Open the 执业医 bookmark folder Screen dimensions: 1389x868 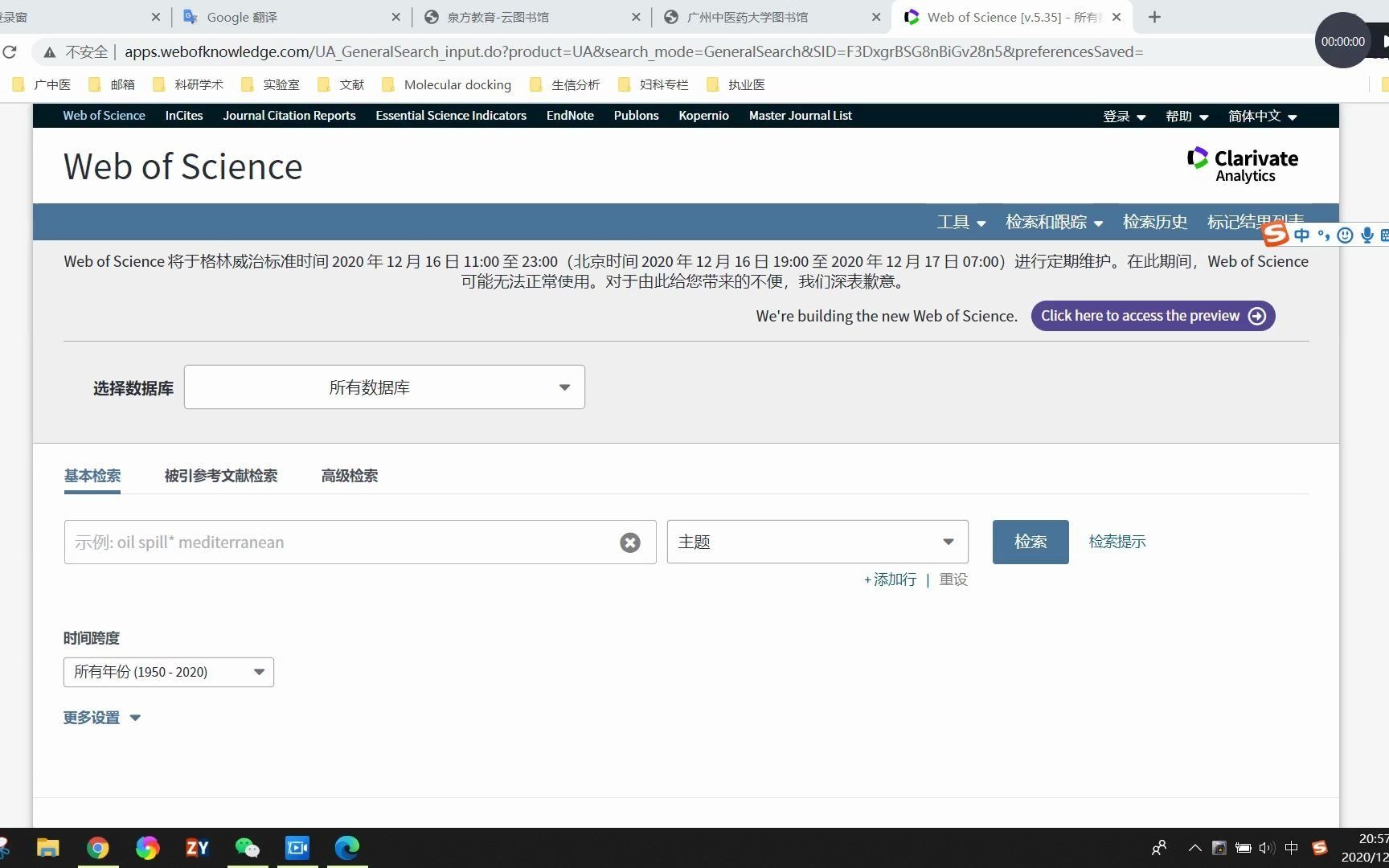point(735,84)
